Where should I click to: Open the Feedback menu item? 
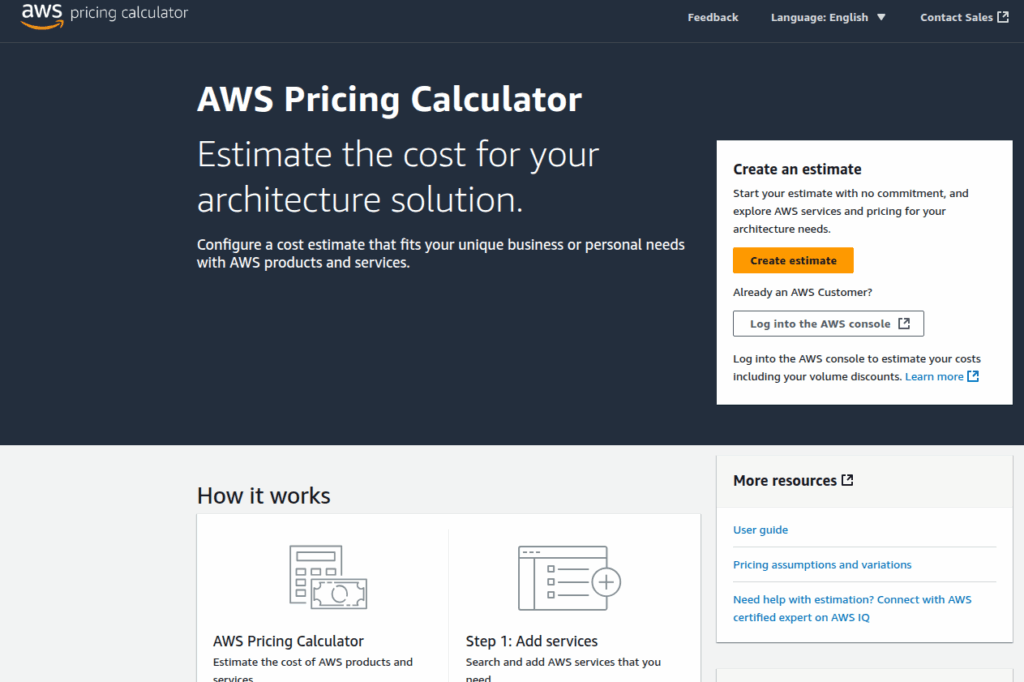[712, 17]
